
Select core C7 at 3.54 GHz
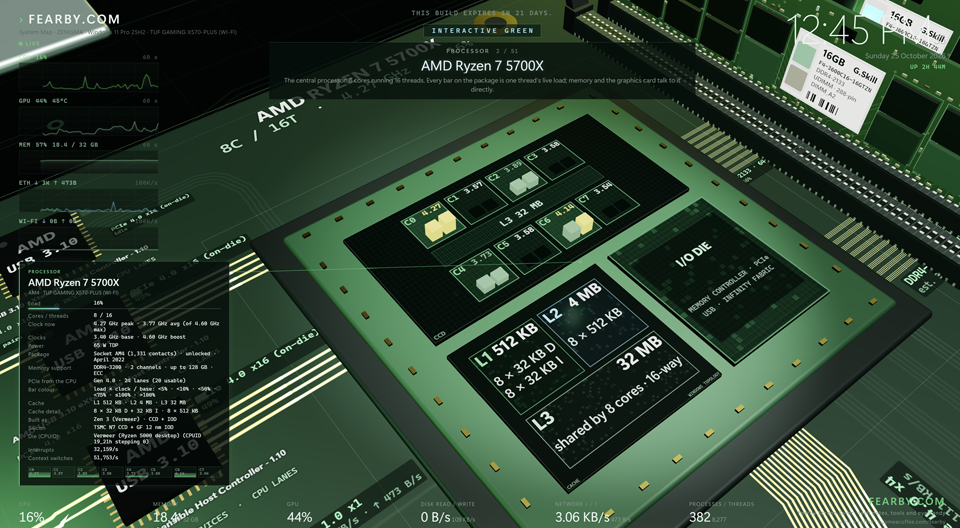point(606,202)
